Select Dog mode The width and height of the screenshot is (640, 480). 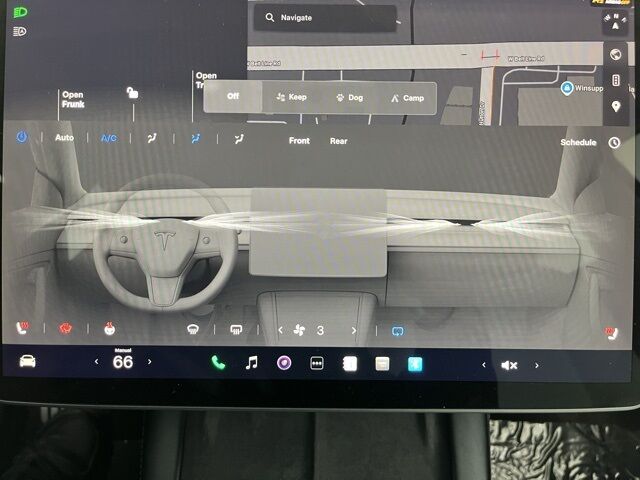[349, 98]
